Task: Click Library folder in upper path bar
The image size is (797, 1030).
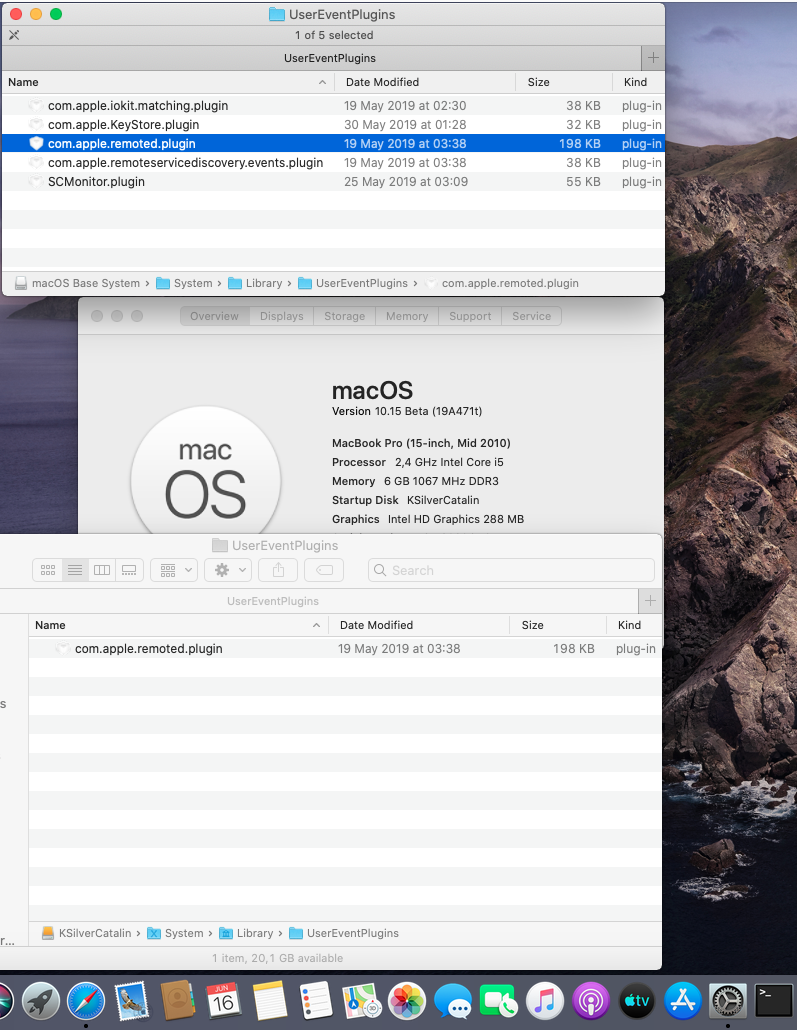Action: 256,283
